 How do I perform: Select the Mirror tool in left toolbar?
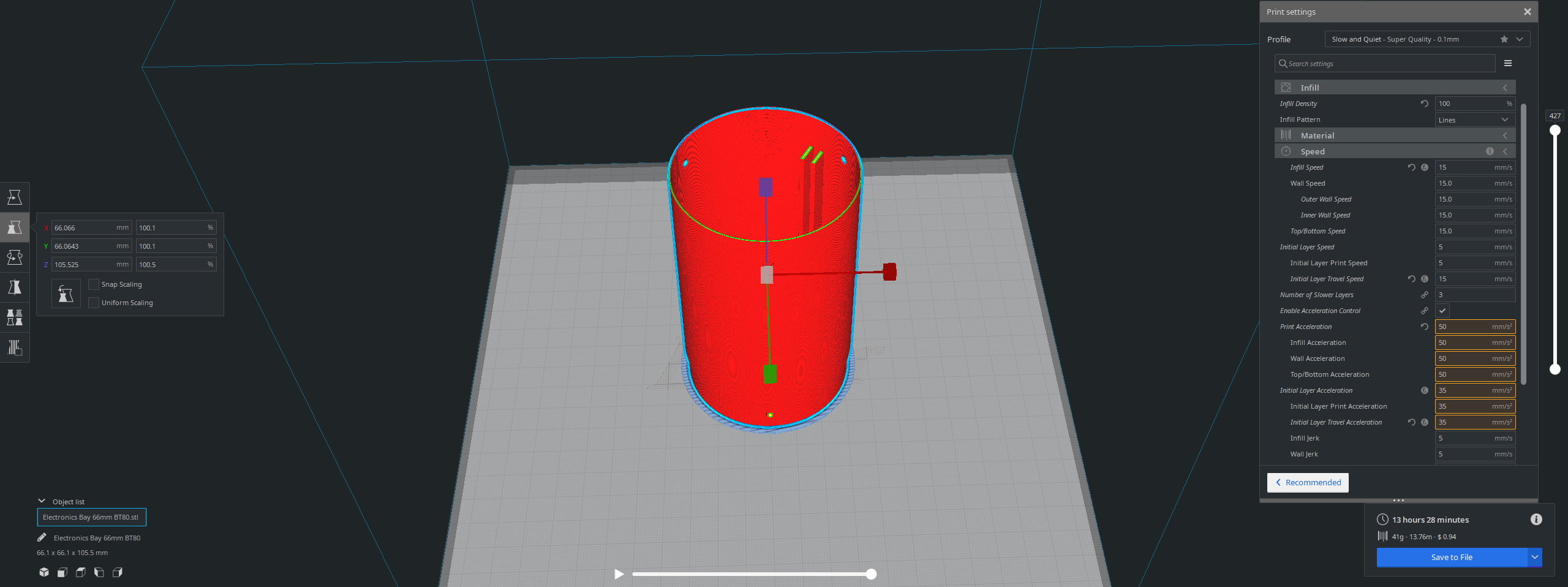[15, 287]
